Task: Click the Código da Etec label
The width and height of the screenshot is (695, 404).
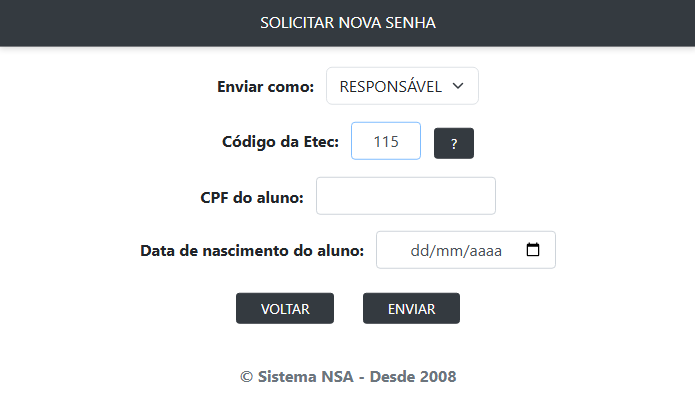Action: (x=280, y=142)
